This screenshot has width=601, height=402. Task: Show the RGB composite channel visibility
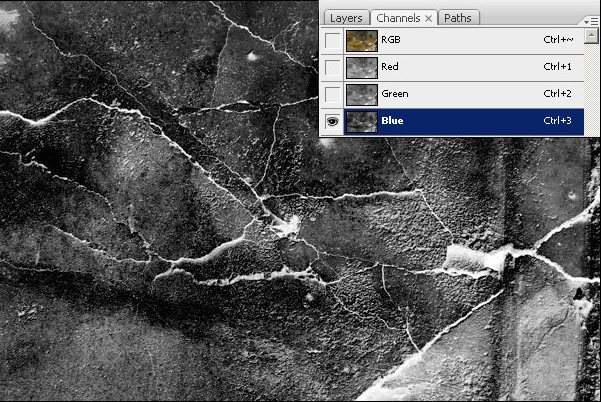pyautogui.click(x=332, y=40)
